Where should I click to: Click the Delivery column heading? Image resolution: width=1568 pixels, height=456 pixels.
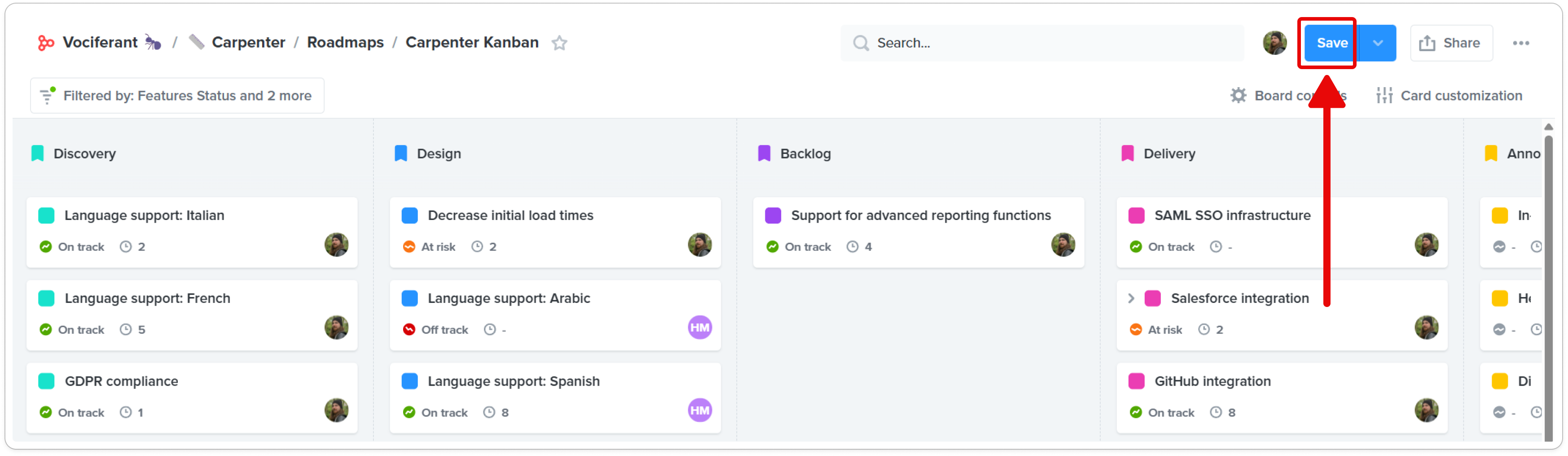coord(1169,153)
